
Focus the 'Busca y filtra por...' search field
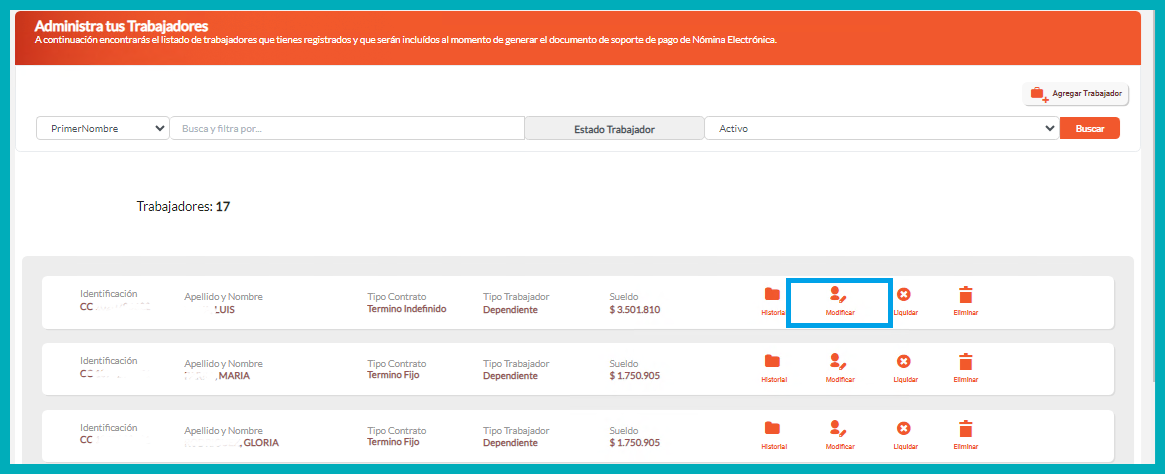point(347,129)
